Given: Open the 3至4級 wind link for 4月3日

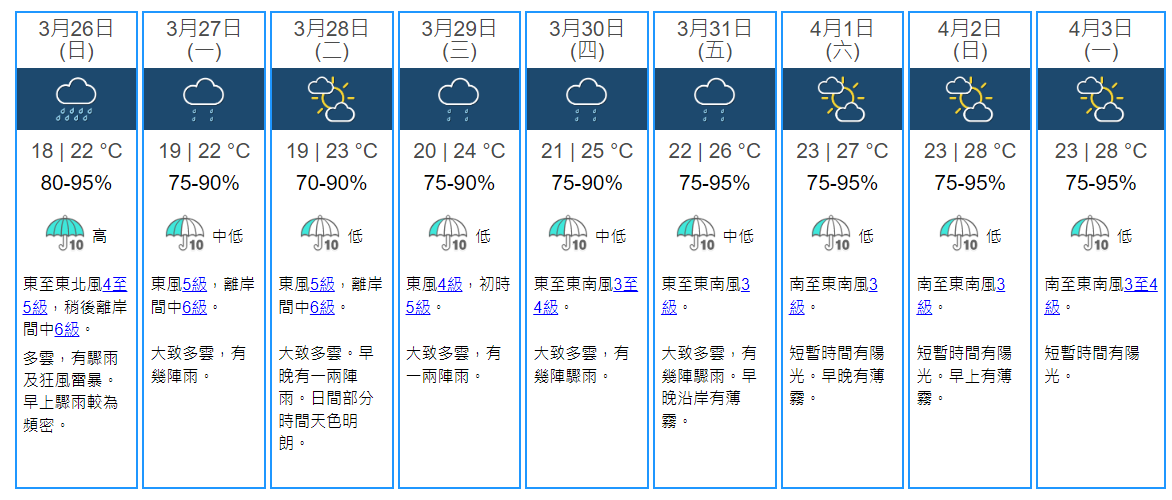Looking at the screenshot, I should click(x=1139, y=285).
